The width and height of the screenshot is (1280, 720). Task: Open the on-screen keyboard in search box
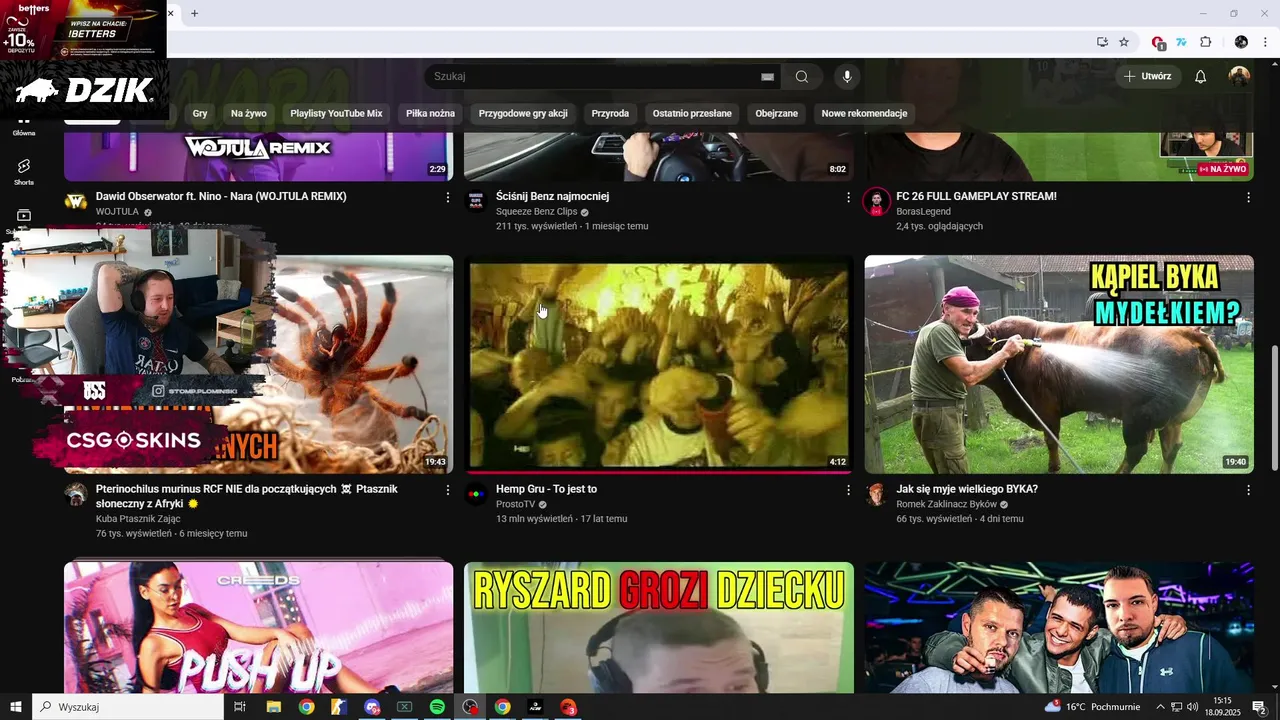(767, 76)
